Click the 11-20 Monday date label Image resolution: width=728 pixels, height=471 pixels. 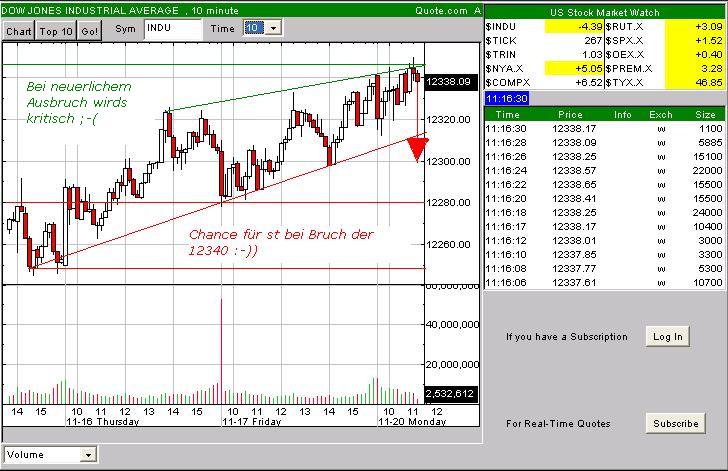[x=412, y=422]
